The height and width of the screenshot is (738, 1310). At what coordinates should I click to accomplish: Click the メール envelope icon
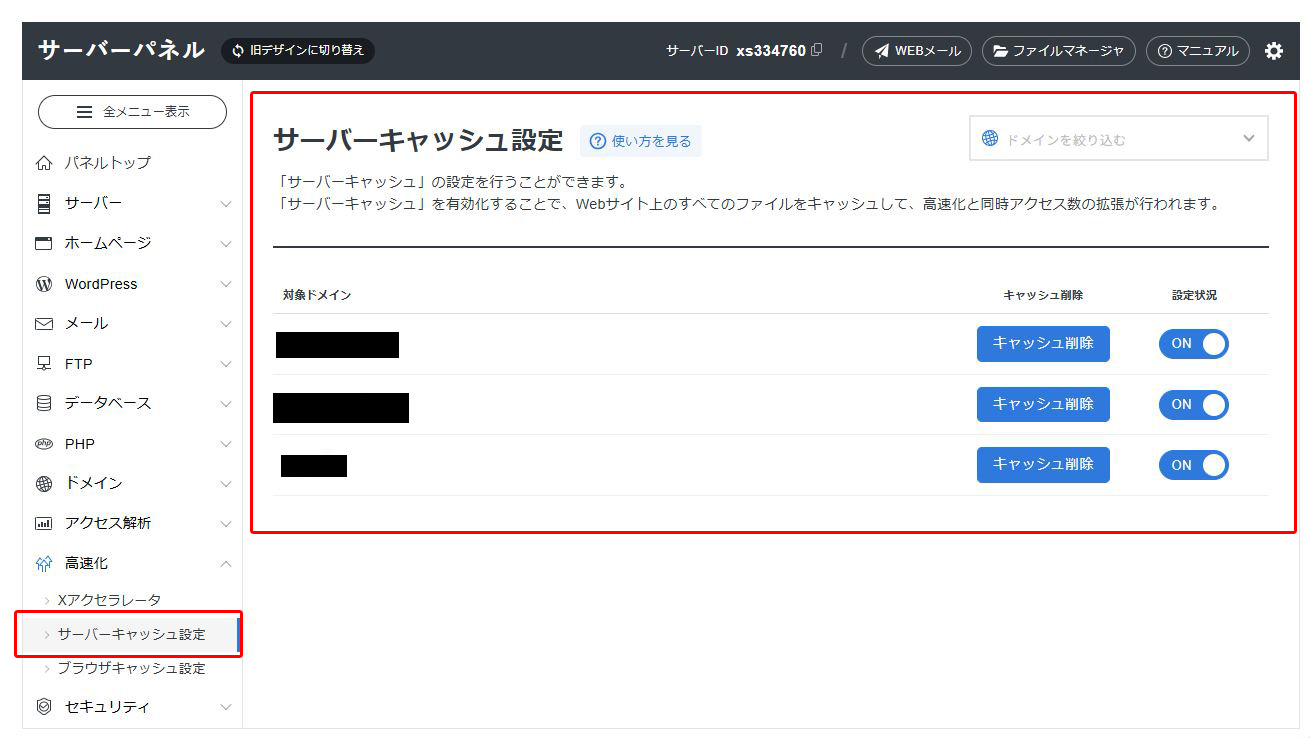point(43,324)
